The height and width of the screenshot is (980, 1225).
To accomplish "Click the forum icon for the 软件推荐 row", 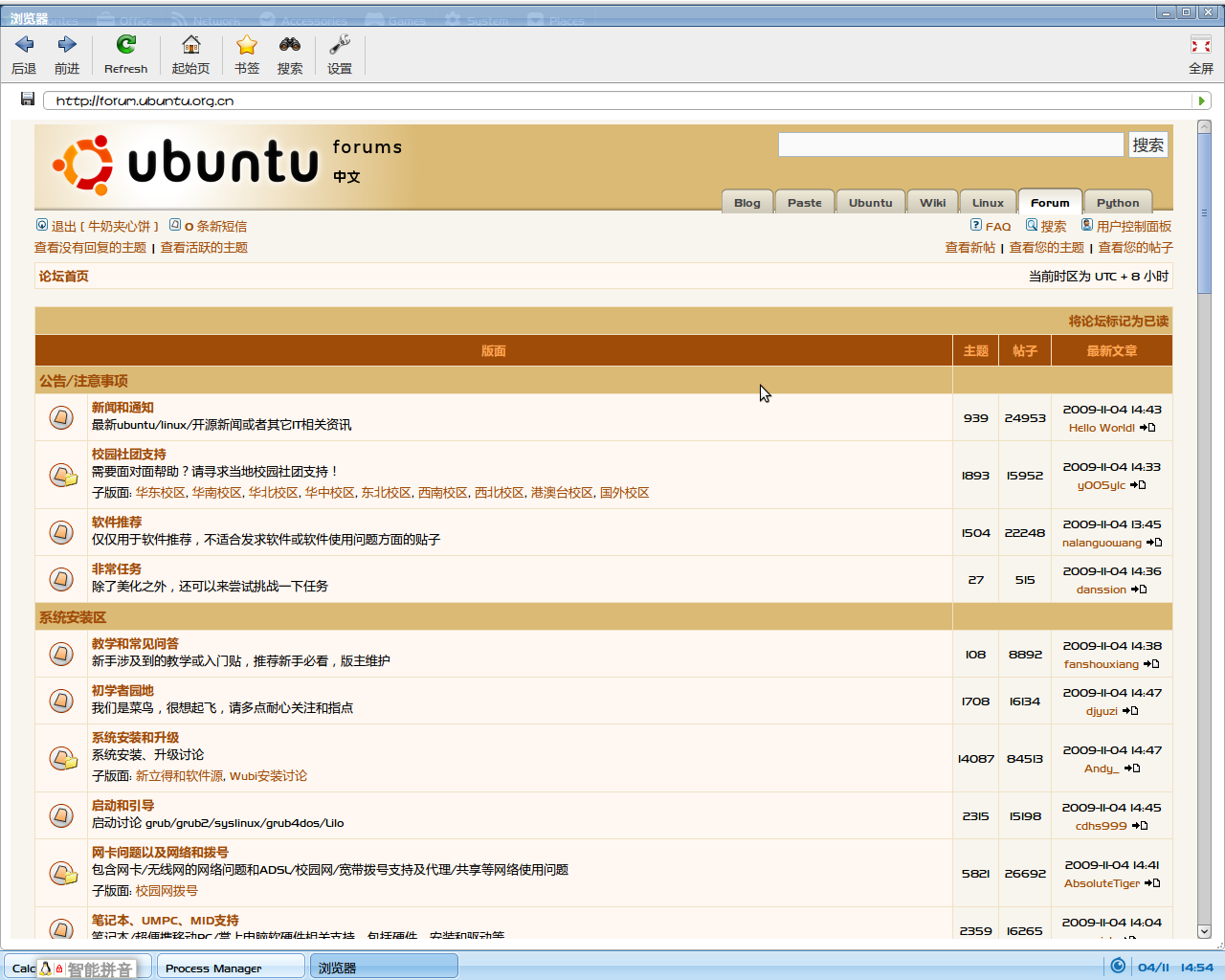I will (x=61, y=532).
